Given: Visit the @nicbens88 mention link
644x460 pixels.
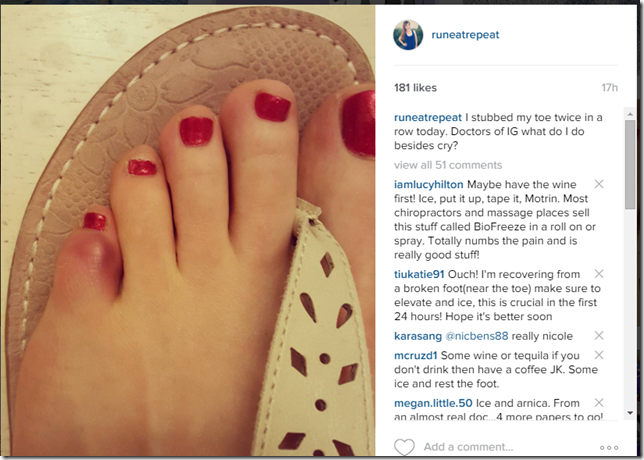Looking at the screenshot, I should click(x=477, y=336).
